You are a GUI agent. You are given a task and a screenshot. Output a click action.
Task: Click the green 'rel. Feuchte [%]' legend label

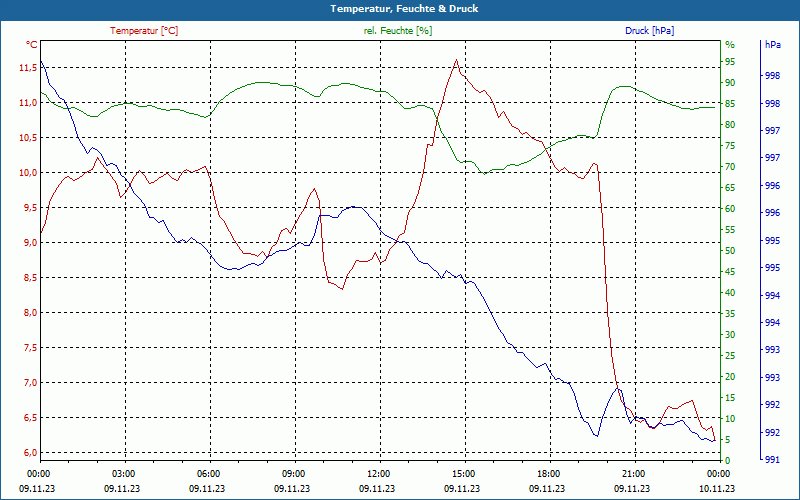click(x=398, y=31)
